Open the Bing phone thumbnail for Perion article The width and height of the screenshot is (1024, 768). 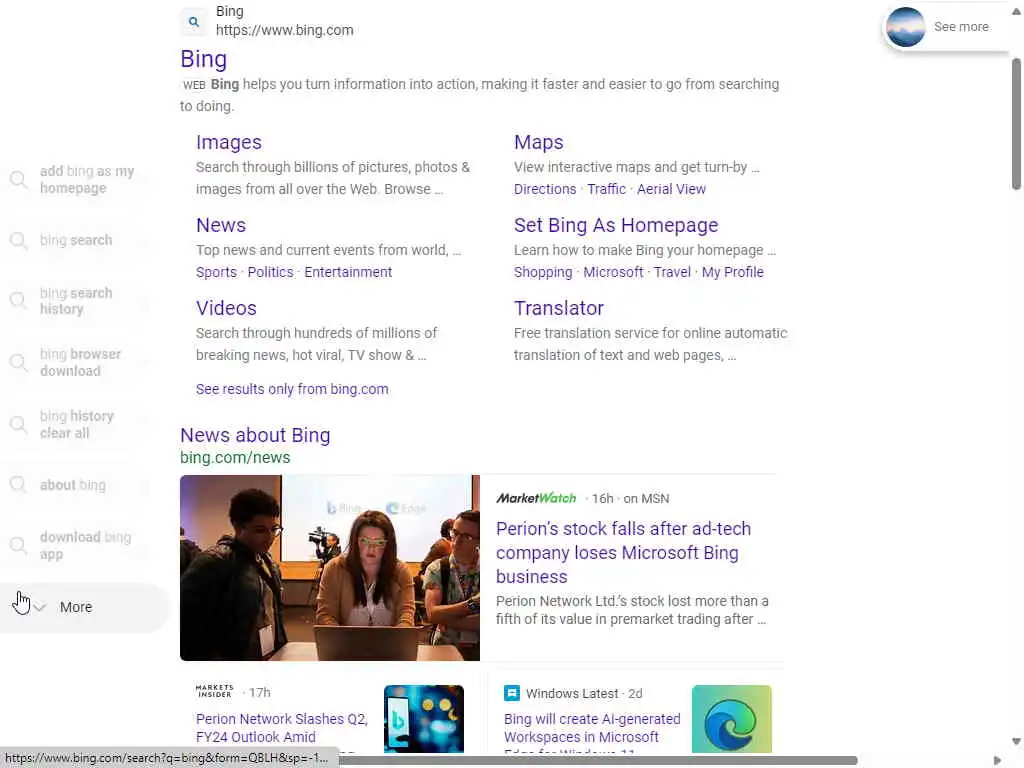tap(424, 718)
